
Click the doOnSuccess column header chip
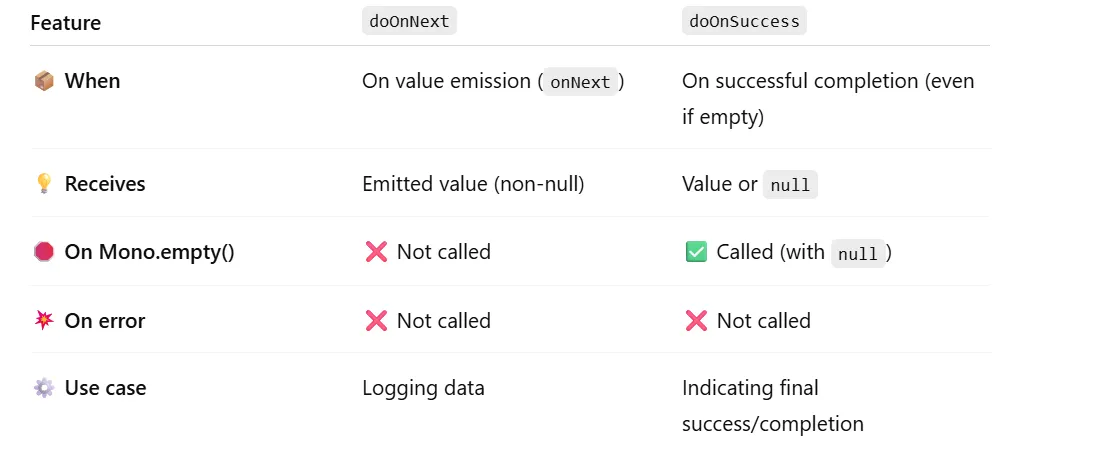click(x=744, y=21)
